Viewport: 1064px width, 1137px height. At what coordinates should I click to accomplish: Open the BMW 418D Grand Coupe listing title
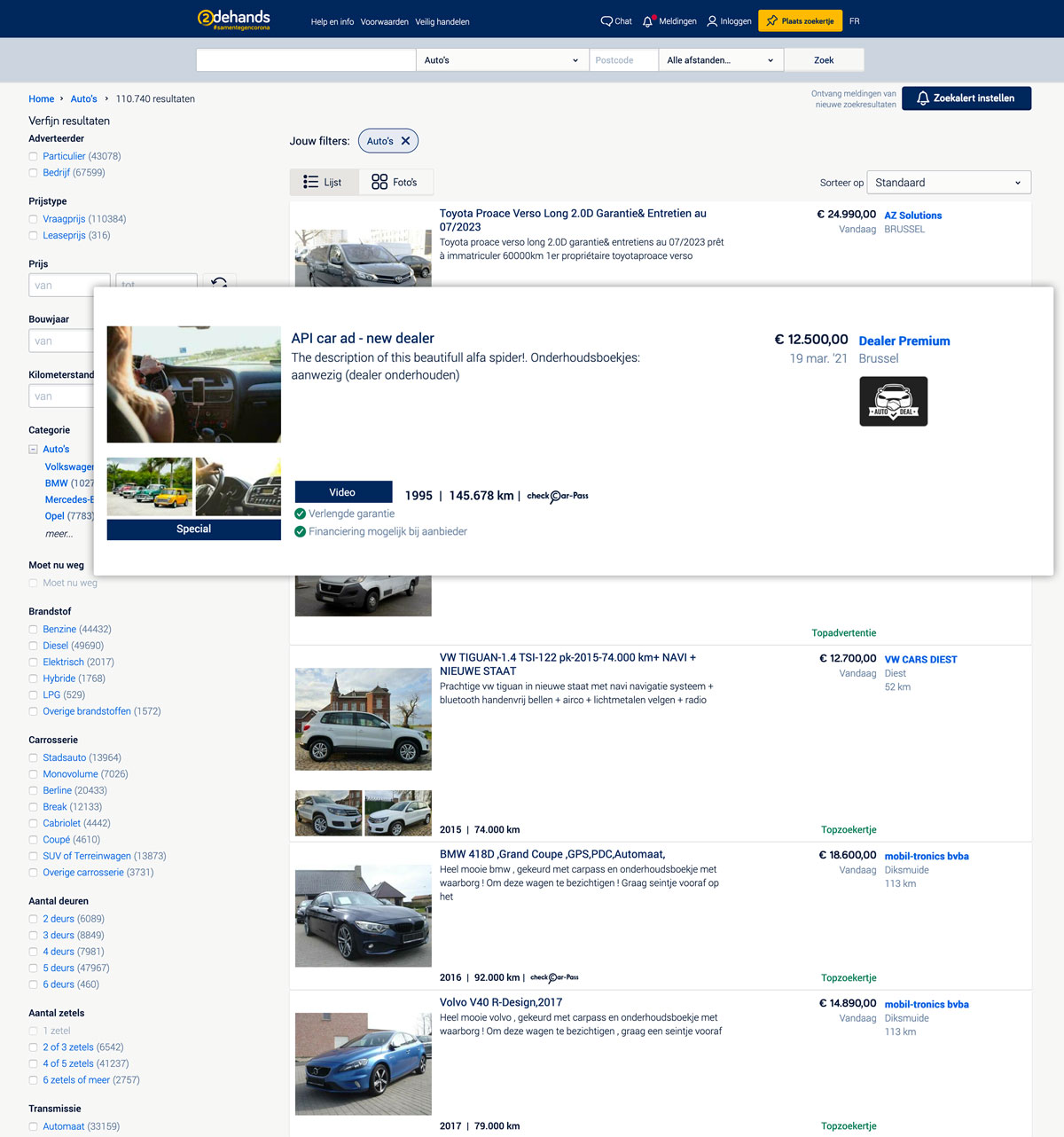(x=552, y=854)
